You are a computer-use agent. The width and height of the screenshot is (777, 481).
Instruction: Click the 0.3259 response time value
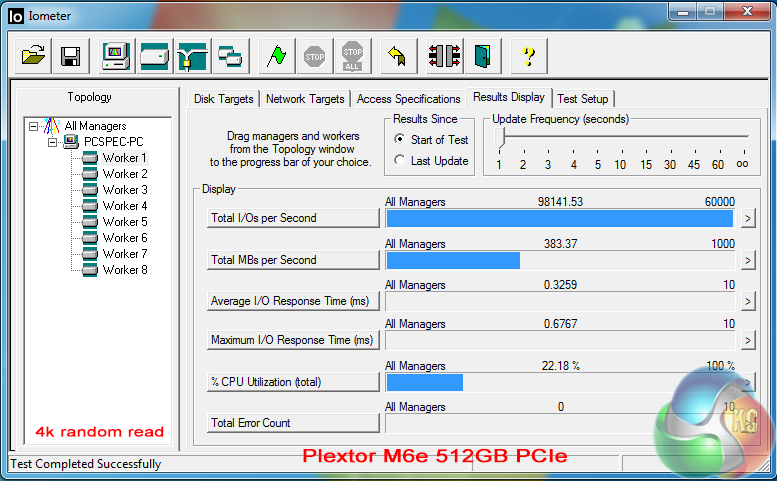(560, 285)
